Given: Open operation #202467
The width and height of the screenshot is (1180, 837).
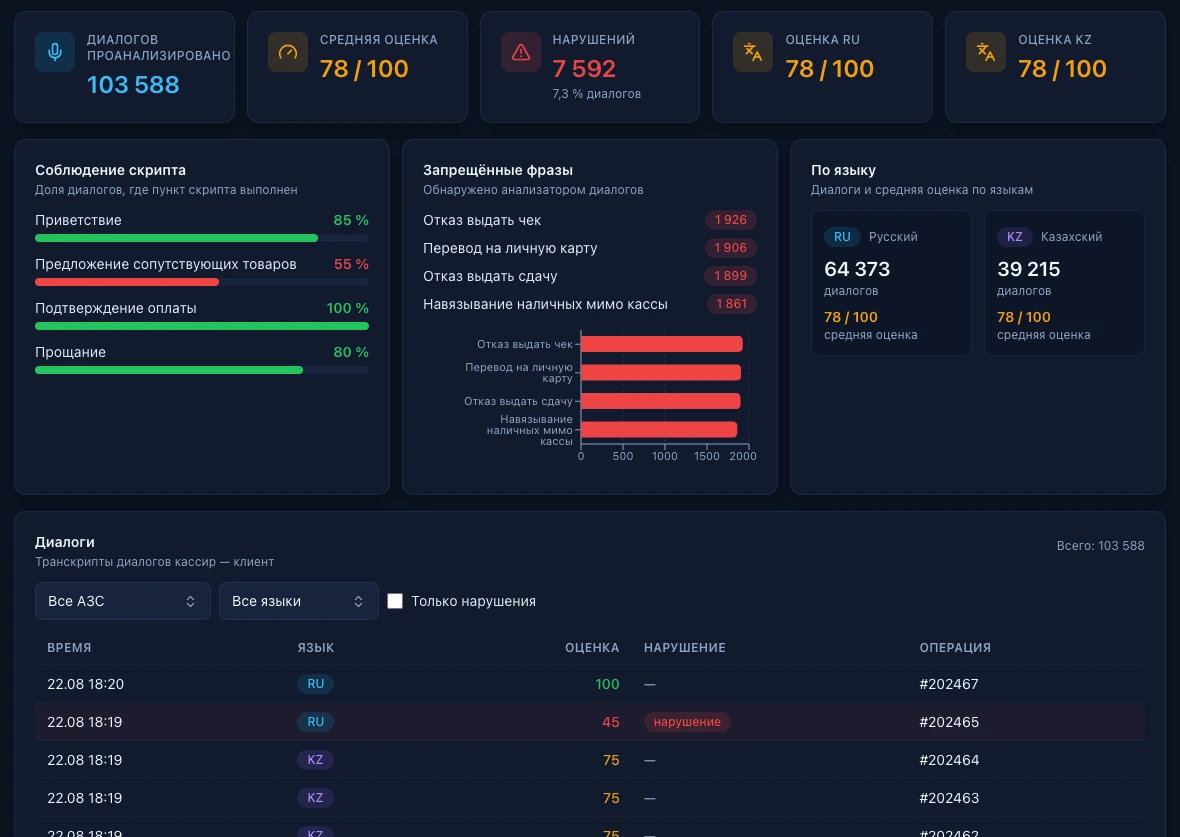Looking at the screenshot, I should 949,684.
